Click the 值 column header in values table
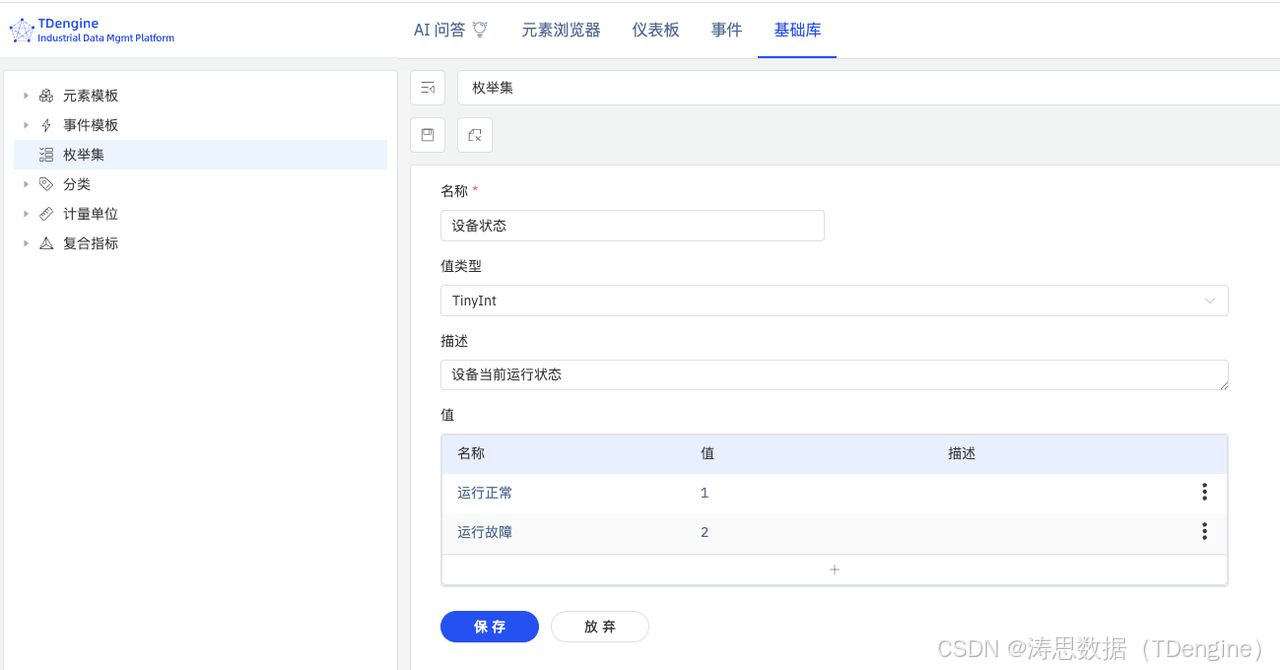The width and height of the screenshot is (1280, 670). click(708, 453)
